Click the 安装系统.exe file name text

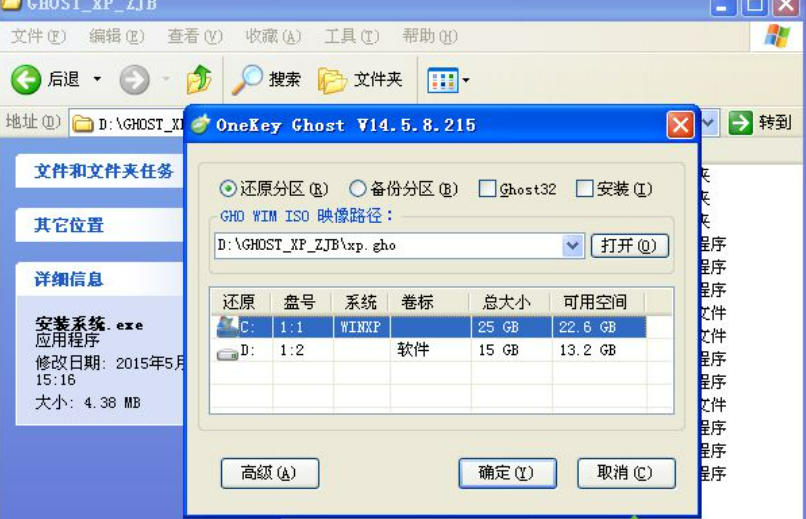coord(89,325)
